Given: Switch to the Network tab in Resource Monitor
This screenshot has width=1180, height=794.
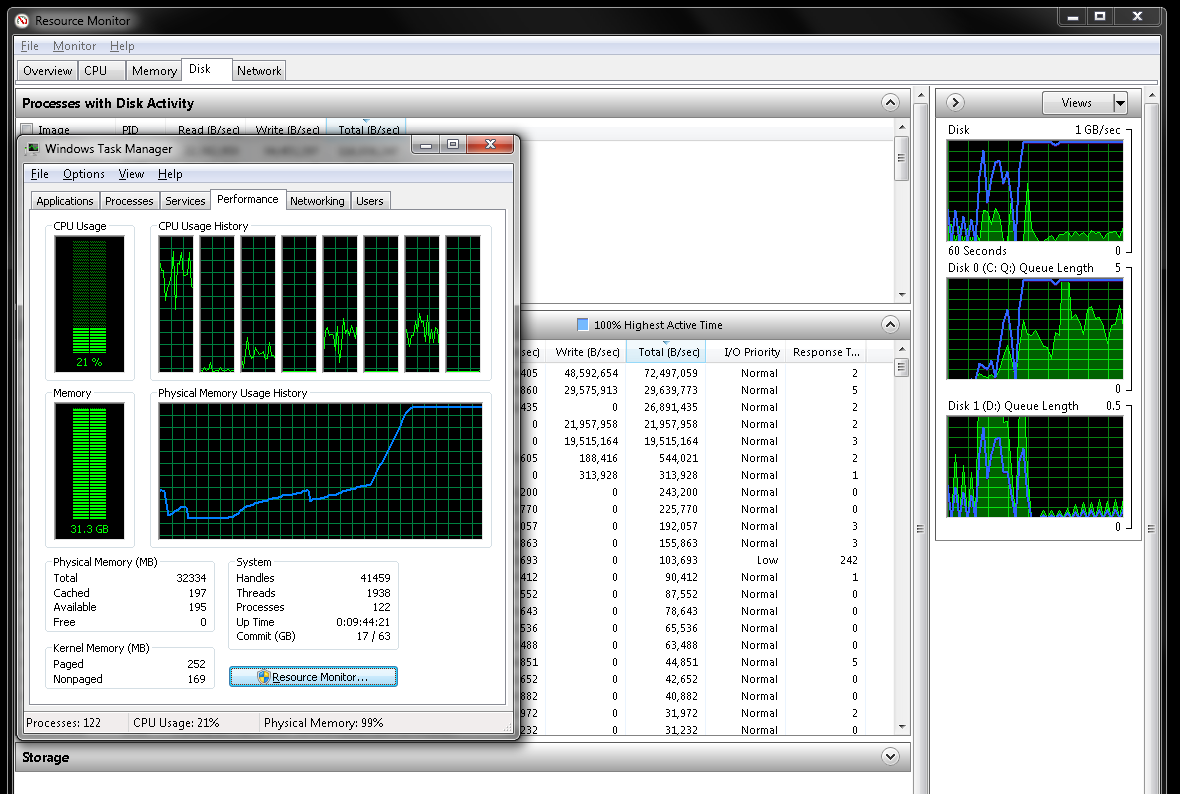Looking at the screenshot, I should point(259,71).
